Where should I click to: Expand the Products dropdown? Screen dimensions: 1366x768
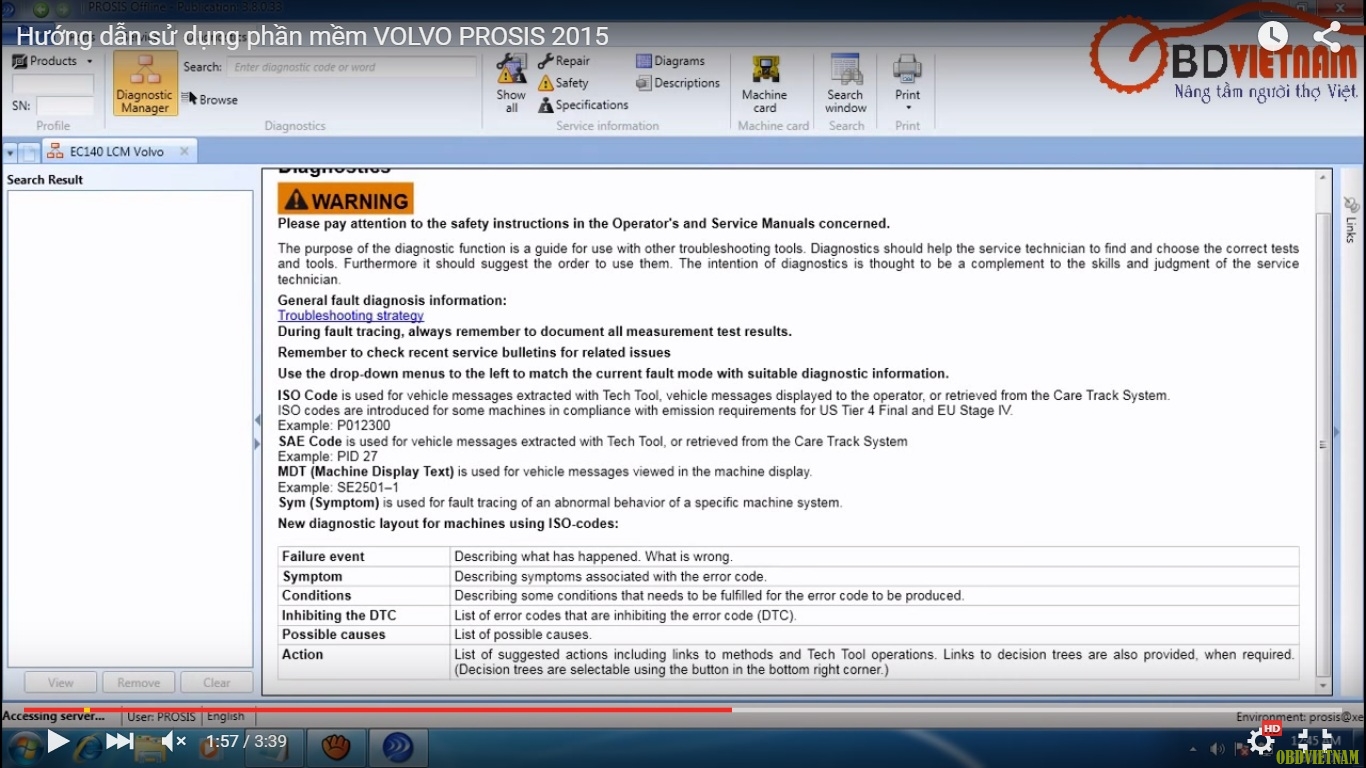89,61
